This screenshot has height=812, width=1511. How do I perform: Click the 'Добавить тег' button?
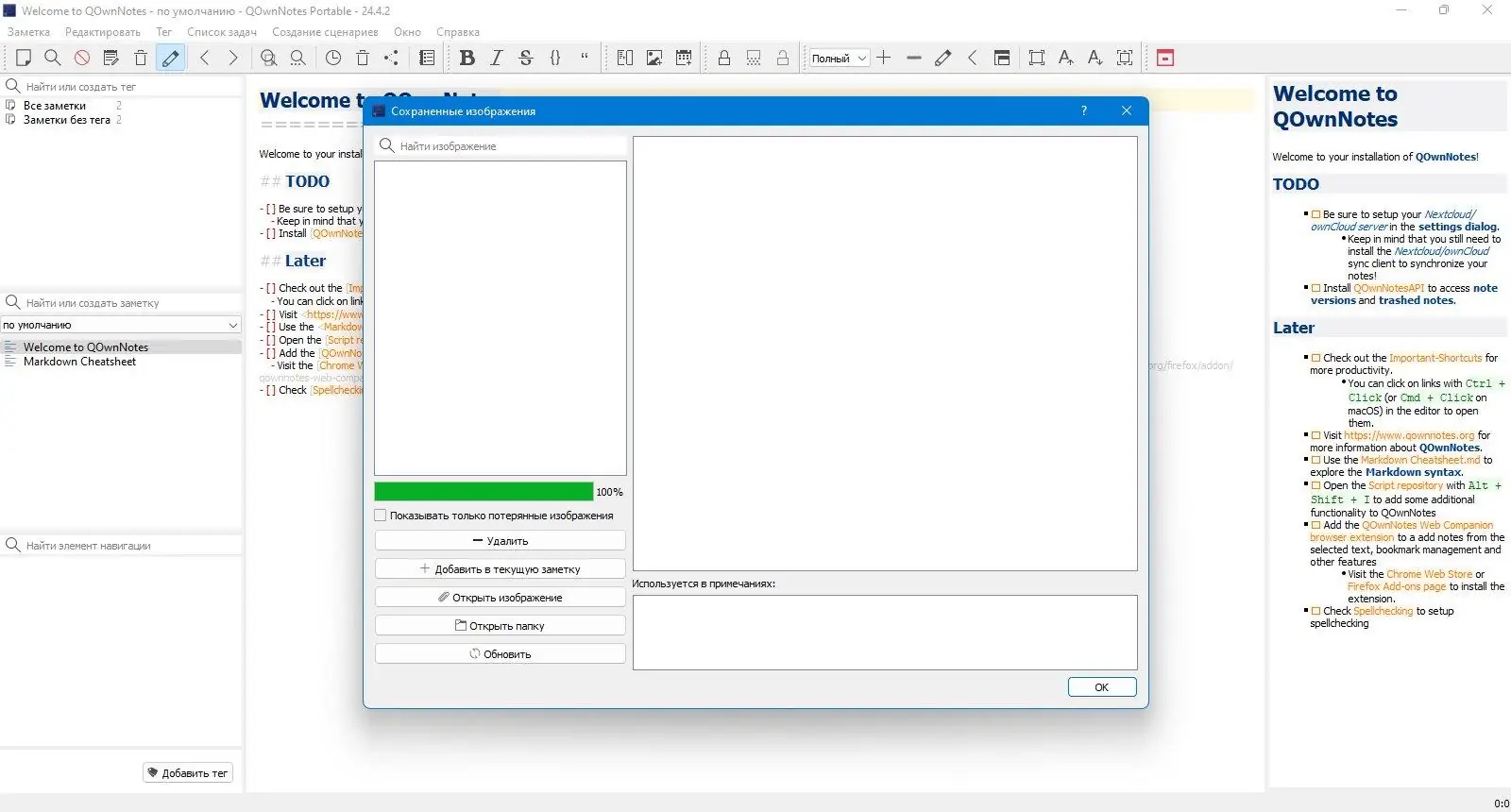pos(188,773)
